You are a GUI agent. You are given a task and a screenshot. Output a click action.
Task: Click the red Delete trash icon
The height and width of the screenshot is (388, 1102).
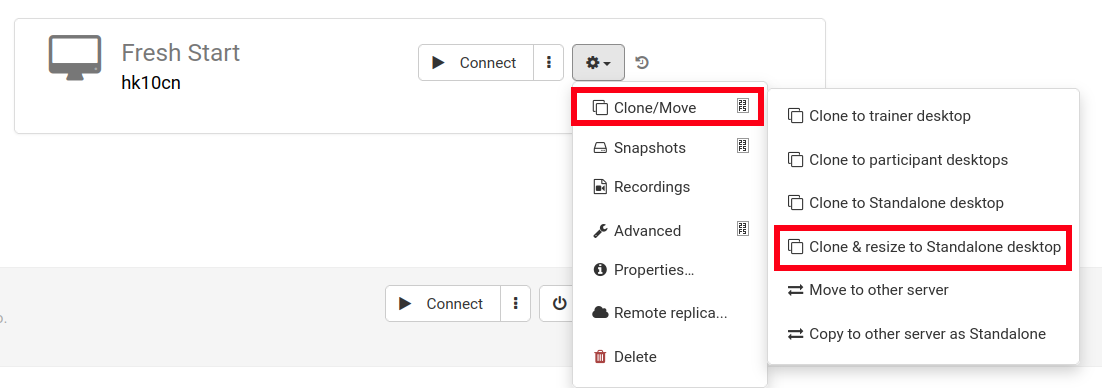point(599,357)
